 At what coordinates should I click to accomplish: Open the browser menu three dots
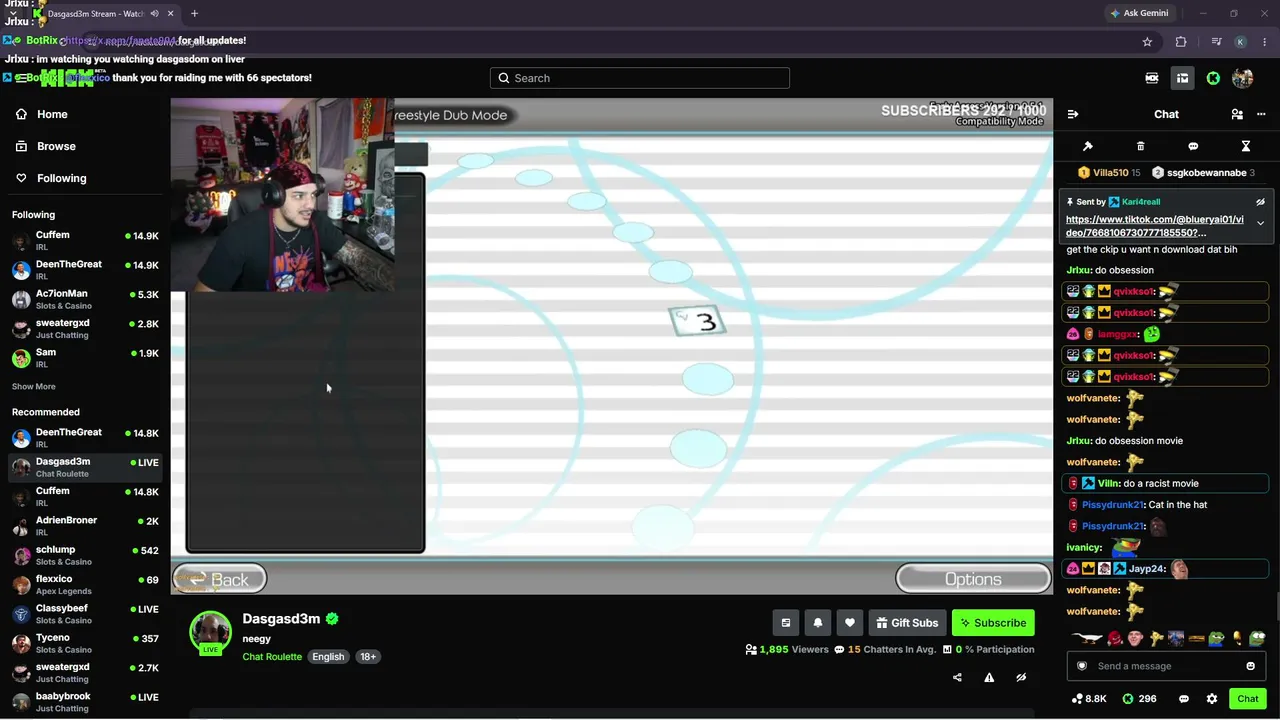(1263, 42)
